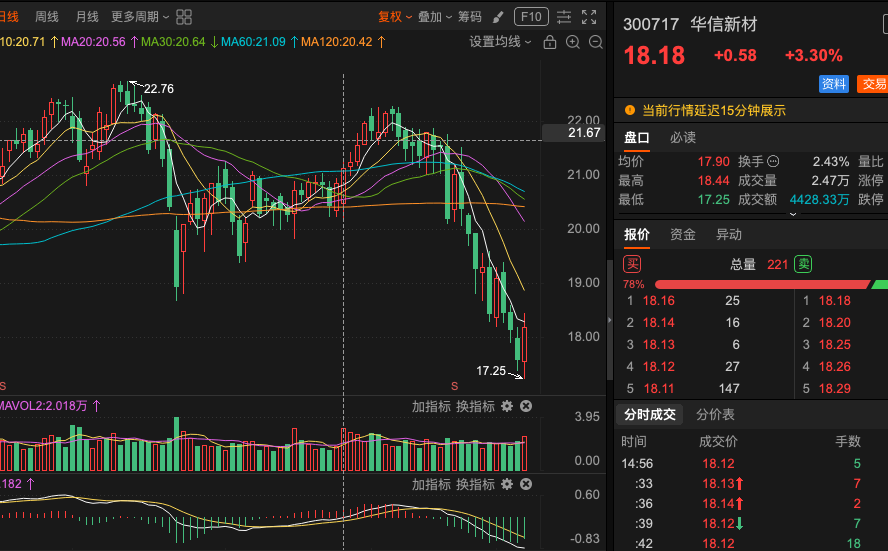Switch to 周线 weekly chart
This screenshot has height=551, width=888.
(x=46, y=17)
